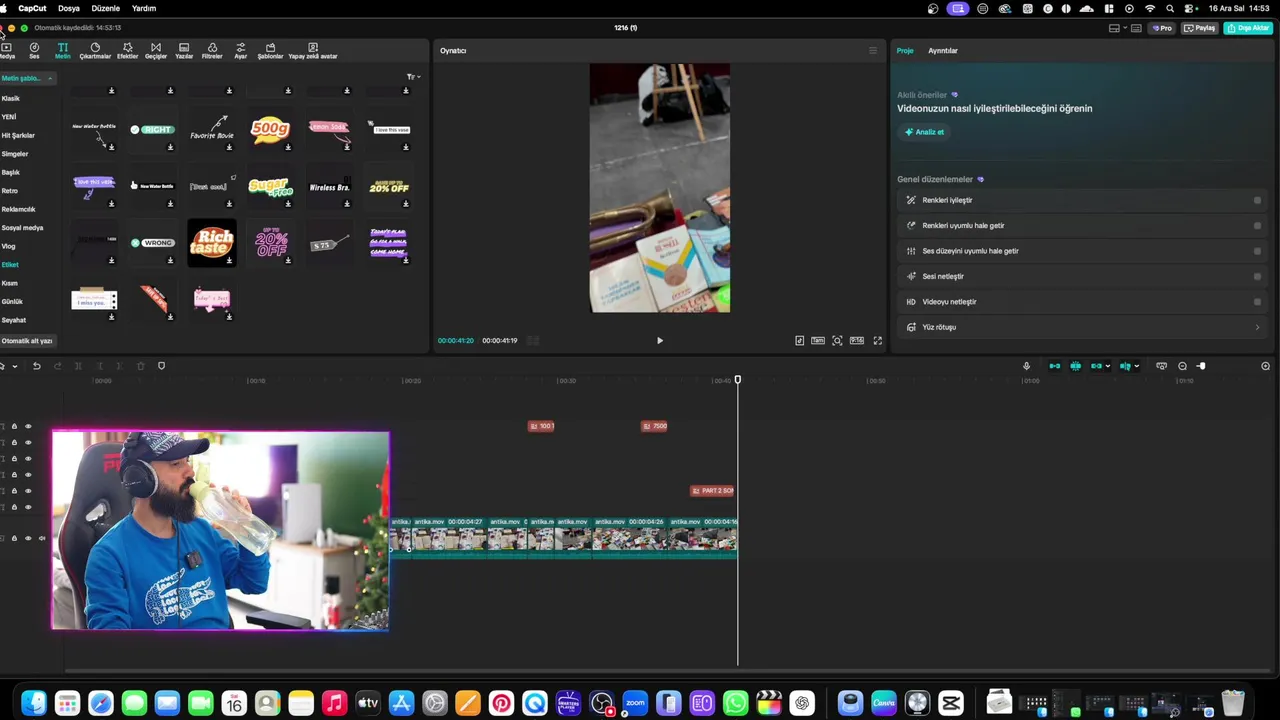1280x720 pixels.
Task: Select the Metin text panel
Action: [62, 50]
